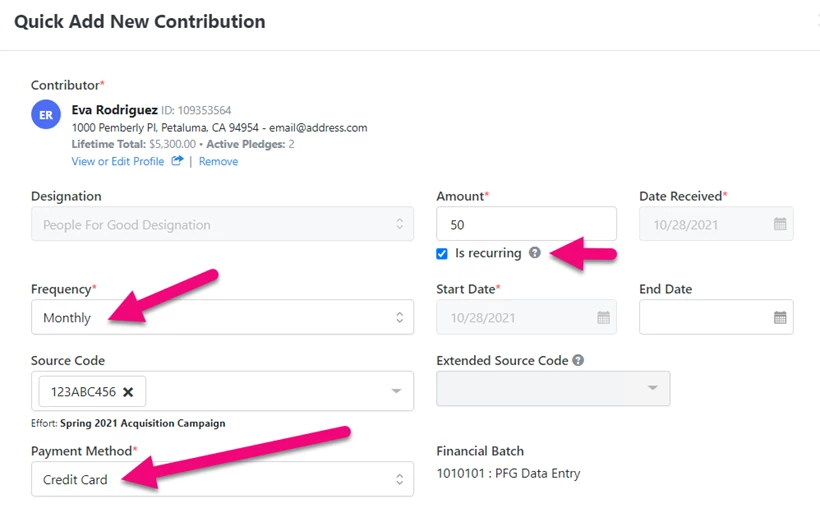Image resolution: width=820 pixels, height=513 pixels.
Task: Click the Financial Batch label
Action: tap(480, 451)
